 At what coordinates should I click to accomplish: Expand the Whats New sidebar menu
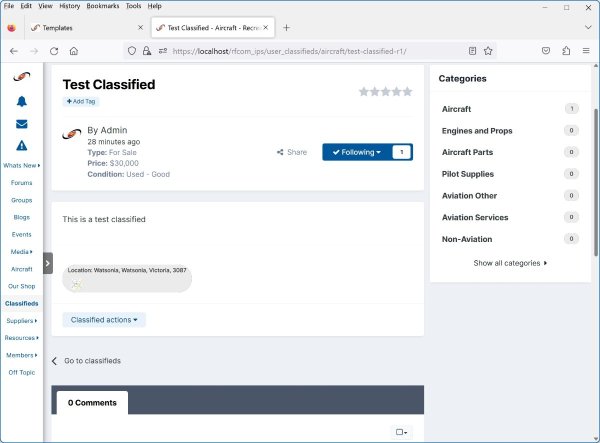[x=21, y=165]
